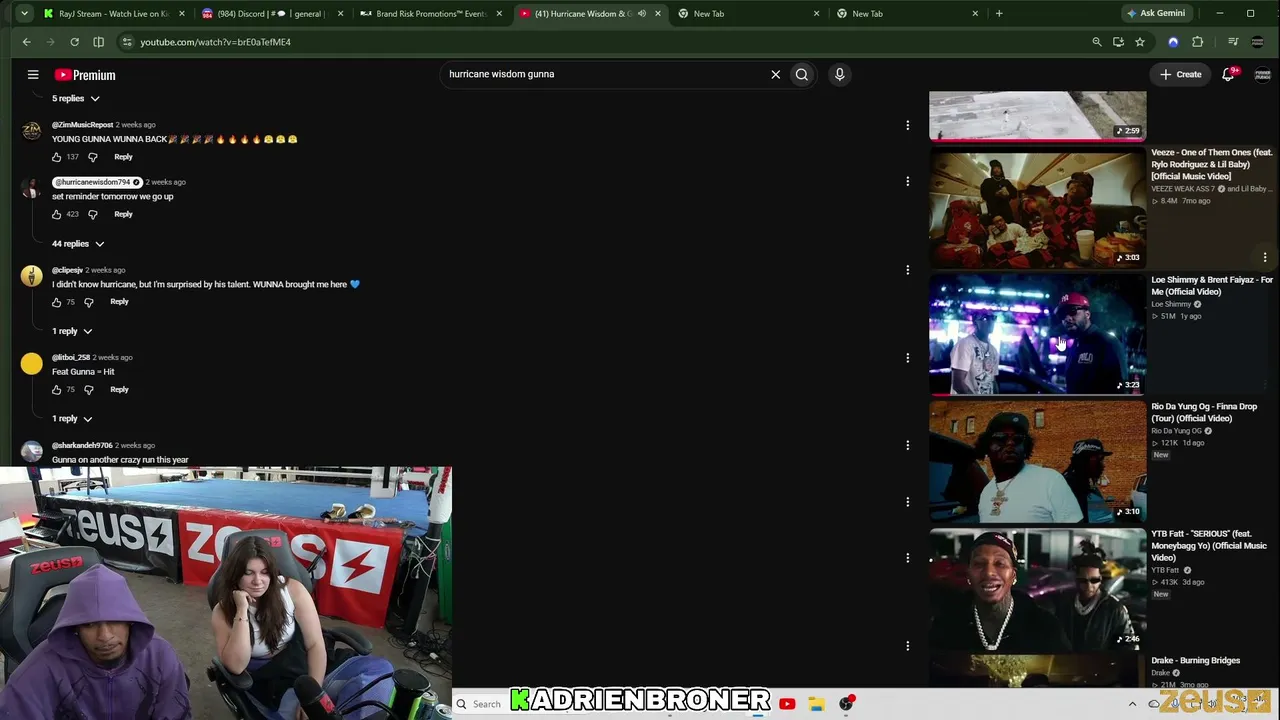Open options menu for ZimMusicRepost comment
Viewport: 1280px width, 720px height.
coord(907,126)
